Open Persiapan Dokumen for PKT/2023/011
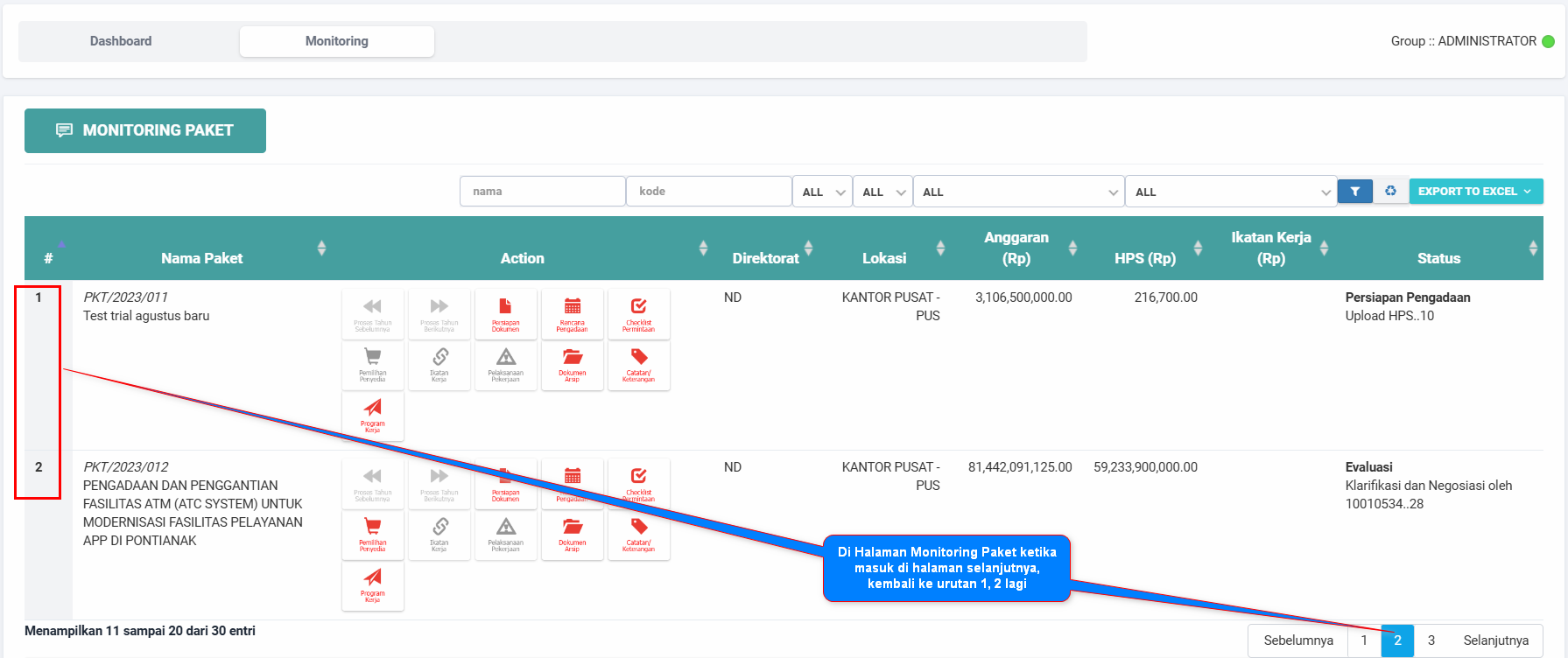This screenshot has height=658, width=1568. 505,314
